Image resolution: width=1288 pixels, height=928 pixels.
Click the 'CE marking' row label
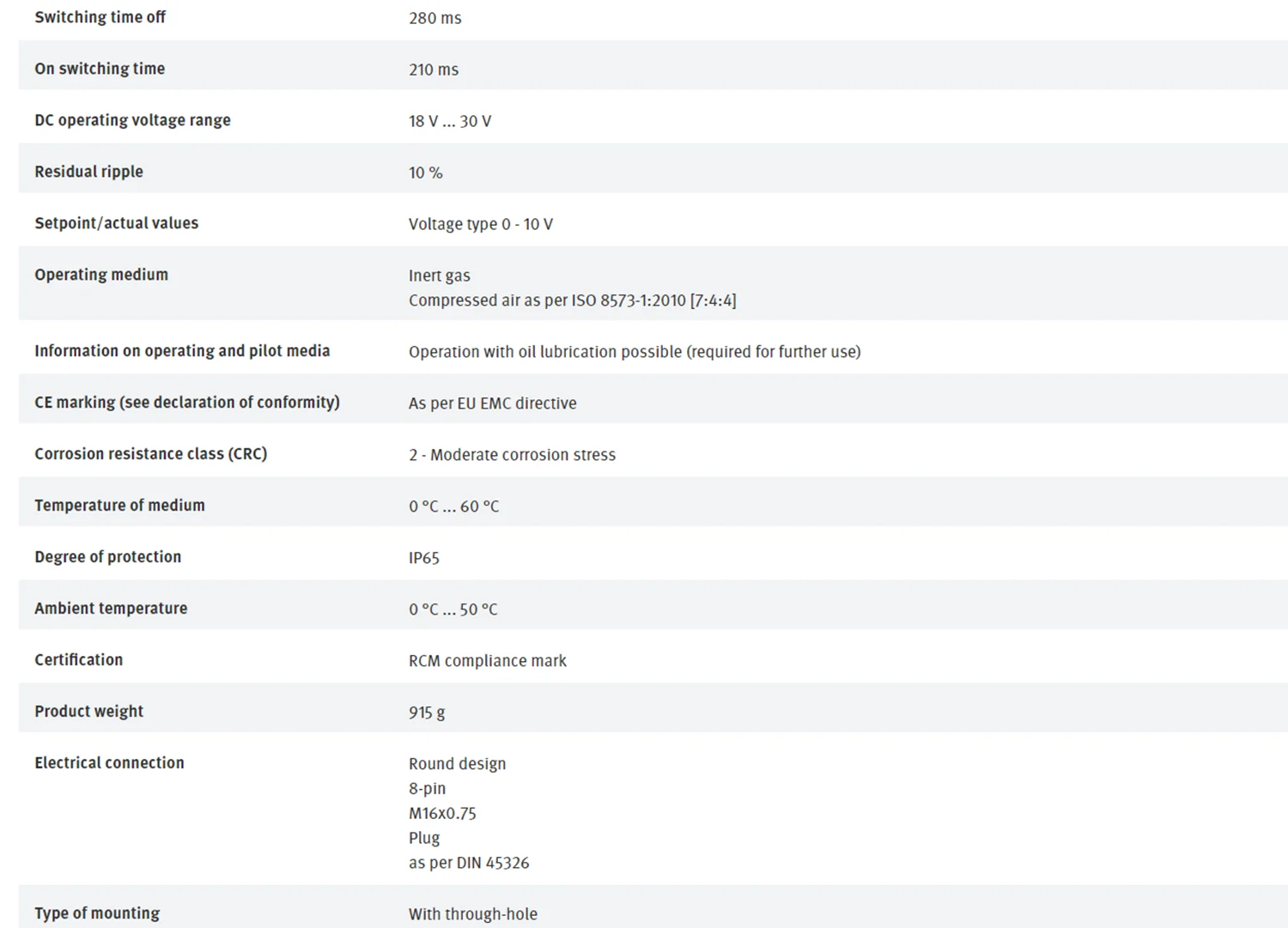186,403
